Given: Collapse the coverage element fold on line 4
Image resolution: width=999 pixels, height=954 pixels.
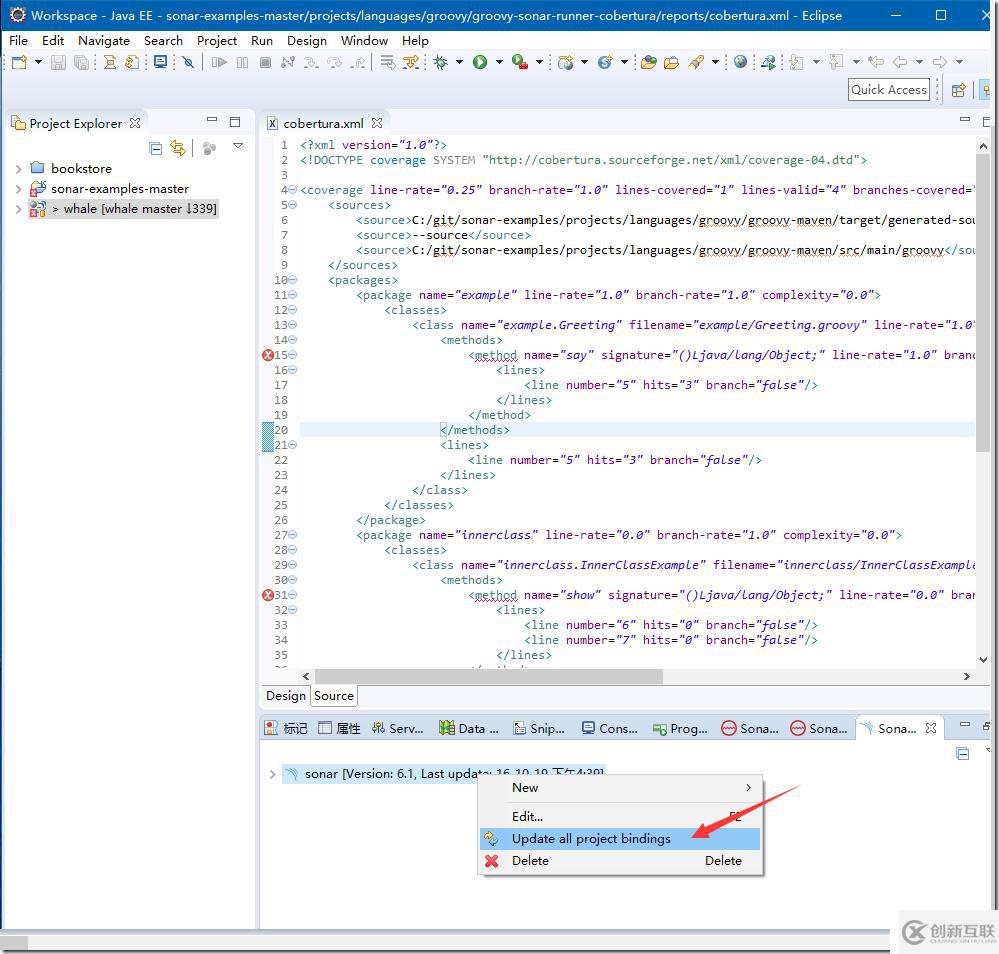Looking at the screenshot, I should tap(292, 190).
